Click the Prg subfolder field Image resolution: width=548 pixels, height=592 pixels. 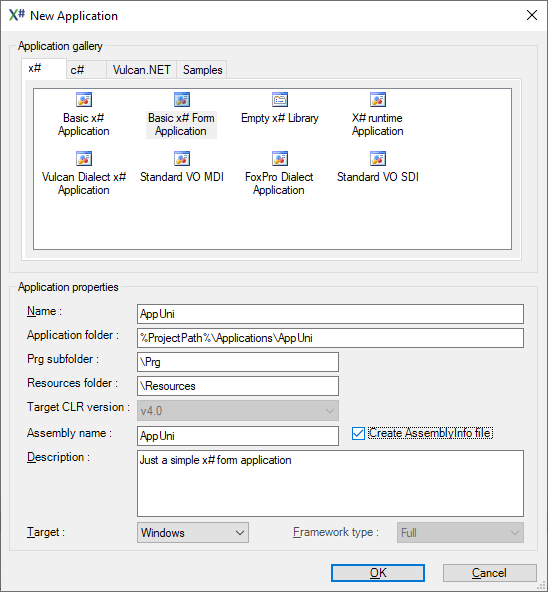click(x=238, y=362)
